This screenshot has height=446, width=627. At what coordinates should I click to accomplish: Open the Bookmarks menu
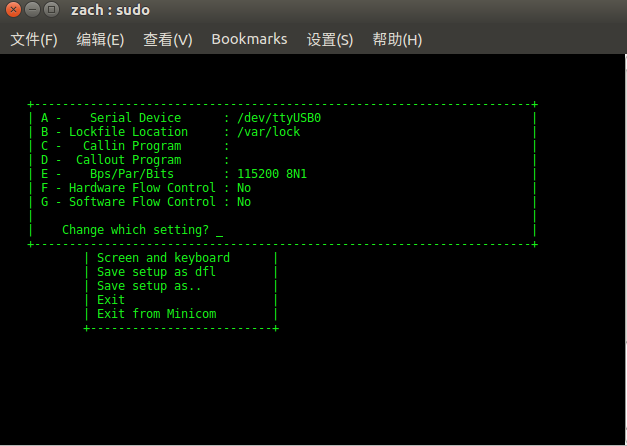[x=249, y=40]
